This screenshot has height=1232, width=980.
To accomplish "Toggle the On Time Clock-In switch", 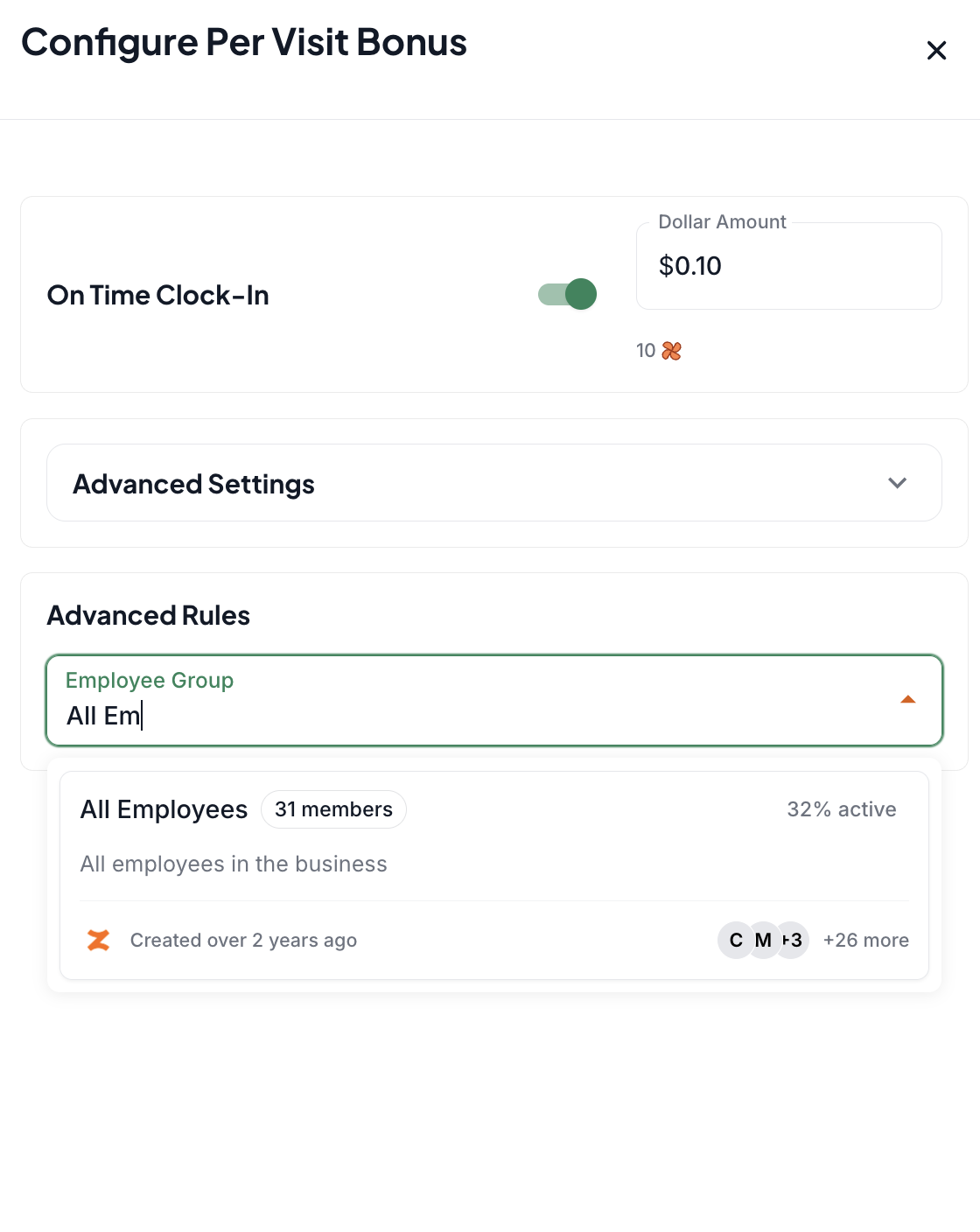I will tap(567, 295).
